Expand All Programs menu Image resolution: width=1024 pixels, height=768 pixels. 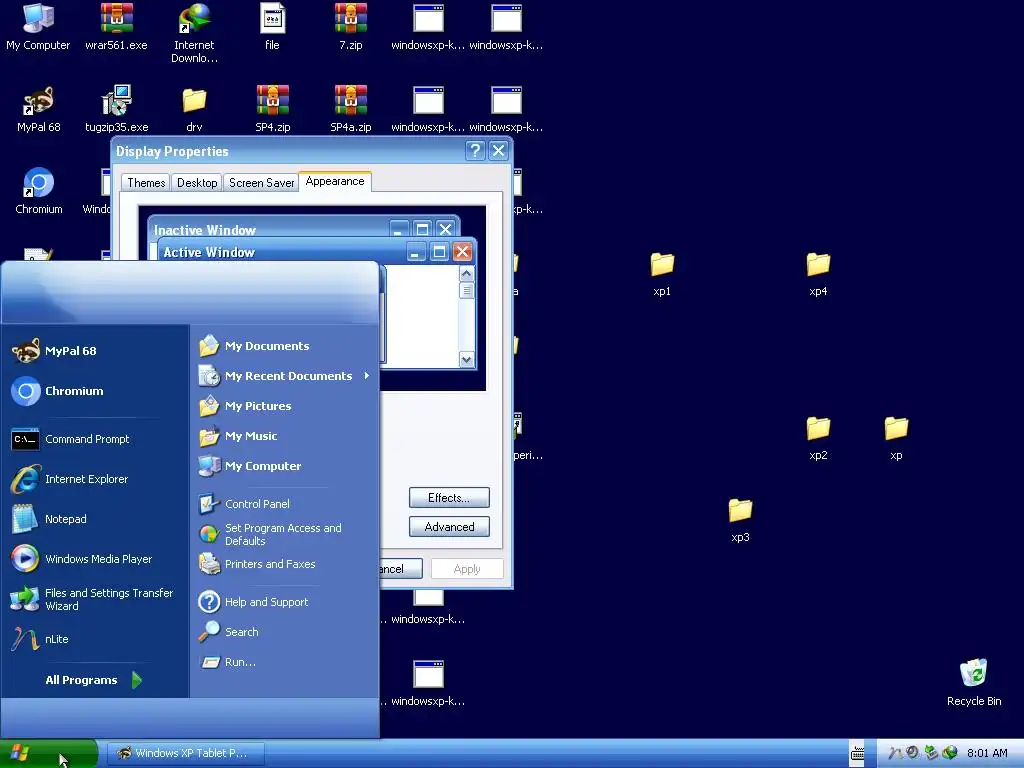(x=95, y=680)
